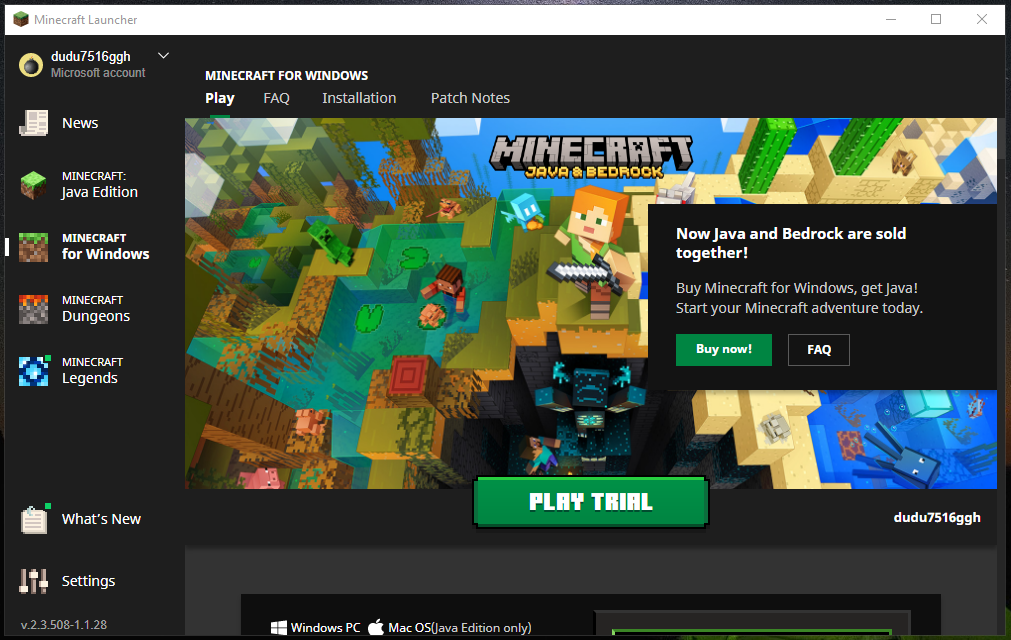
Task: Click the Windows PC logo icon
Action: point(279,628)
